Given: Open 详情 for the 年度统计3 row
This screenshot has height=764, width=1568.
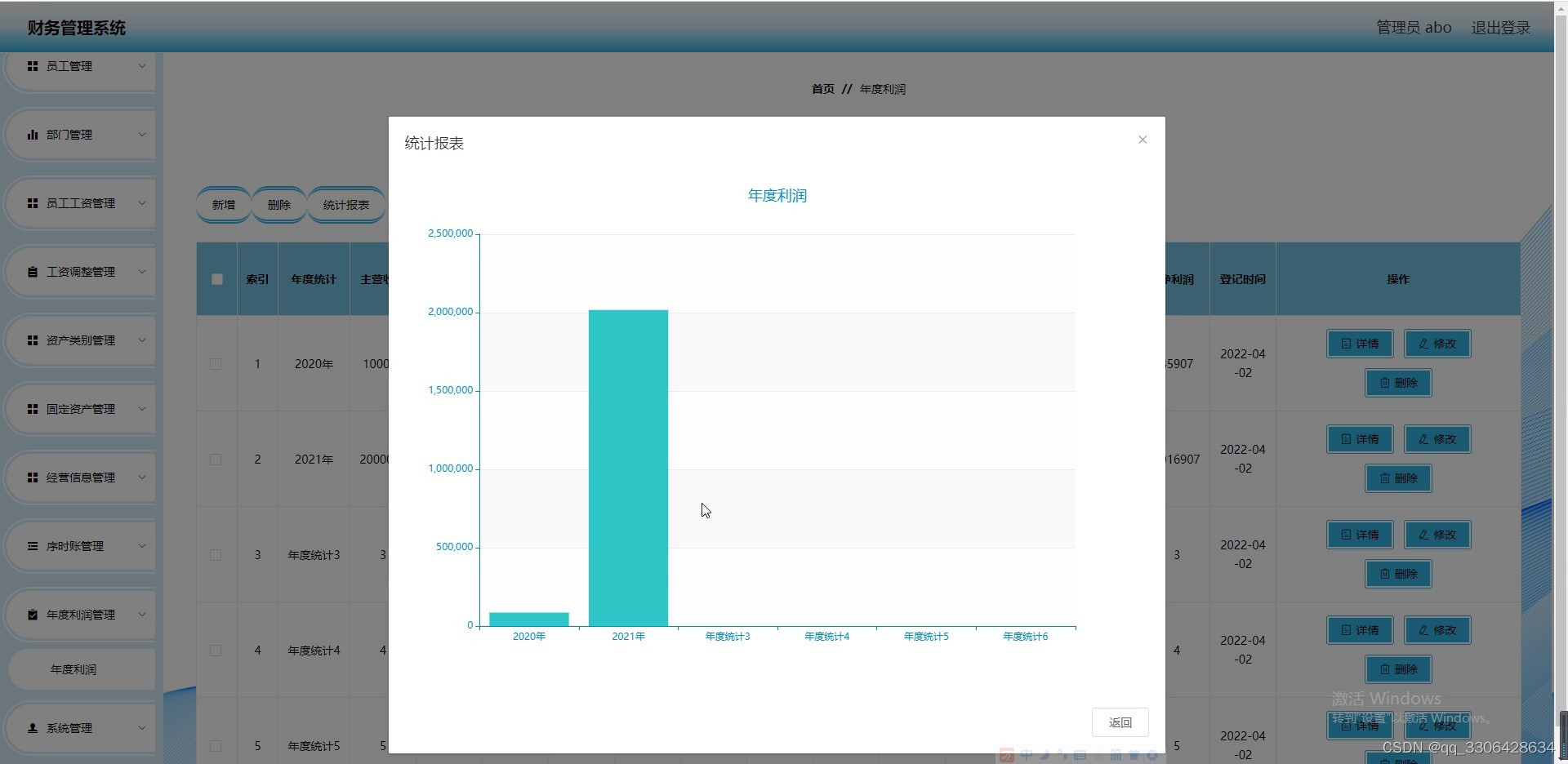Looking at the screenshot, I should coord(1360,535).
